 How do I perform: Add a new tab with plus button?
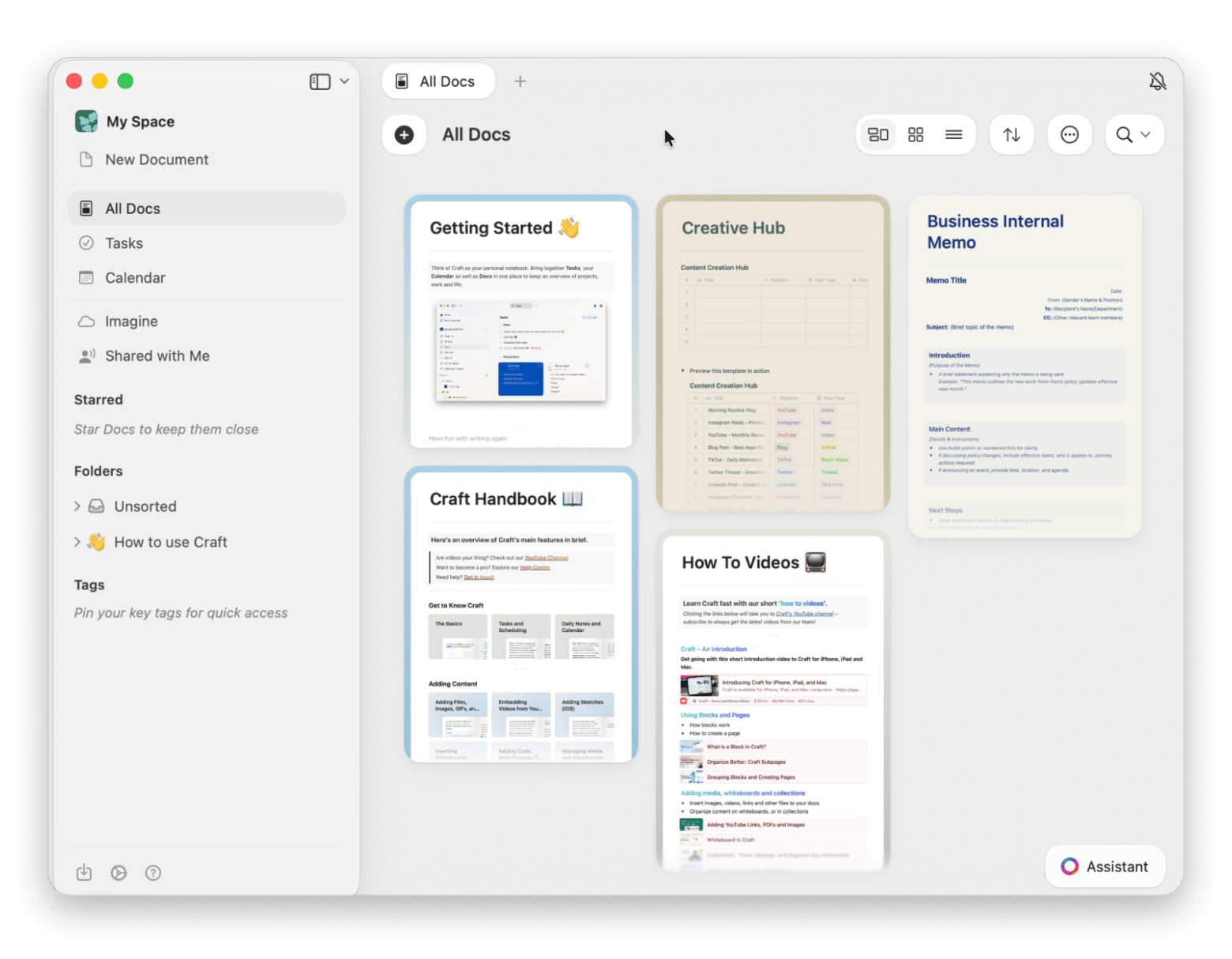click(520, 81)
